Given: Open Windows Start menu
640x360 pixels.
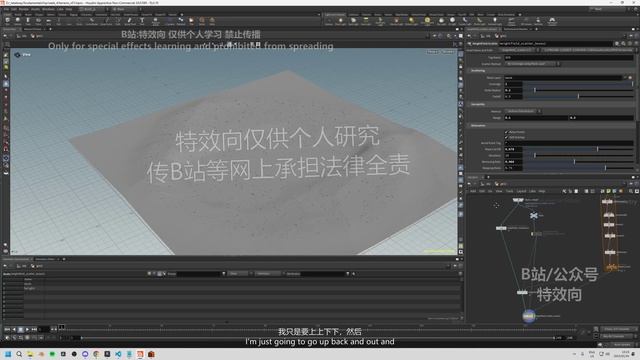Looking at the screenshot, I should point(8,354).
